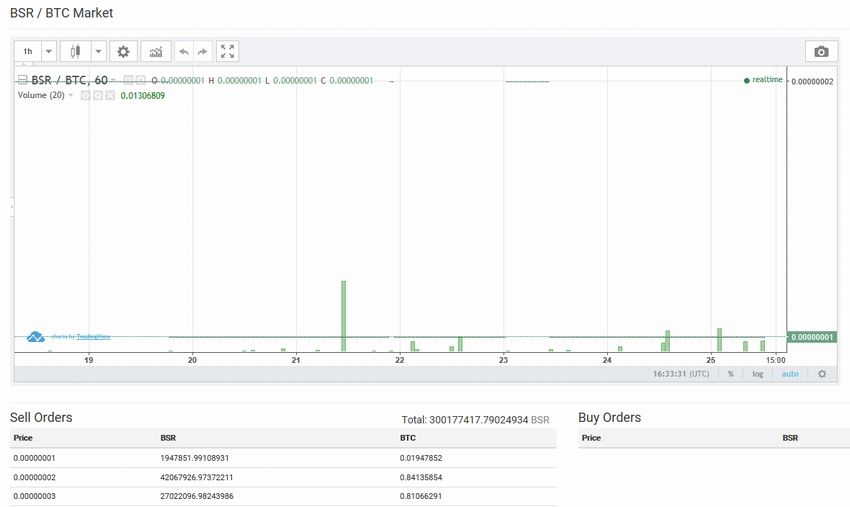850x507 pixels.
Task: Click the Price header in Sell Orders
Action: [23, 438]
